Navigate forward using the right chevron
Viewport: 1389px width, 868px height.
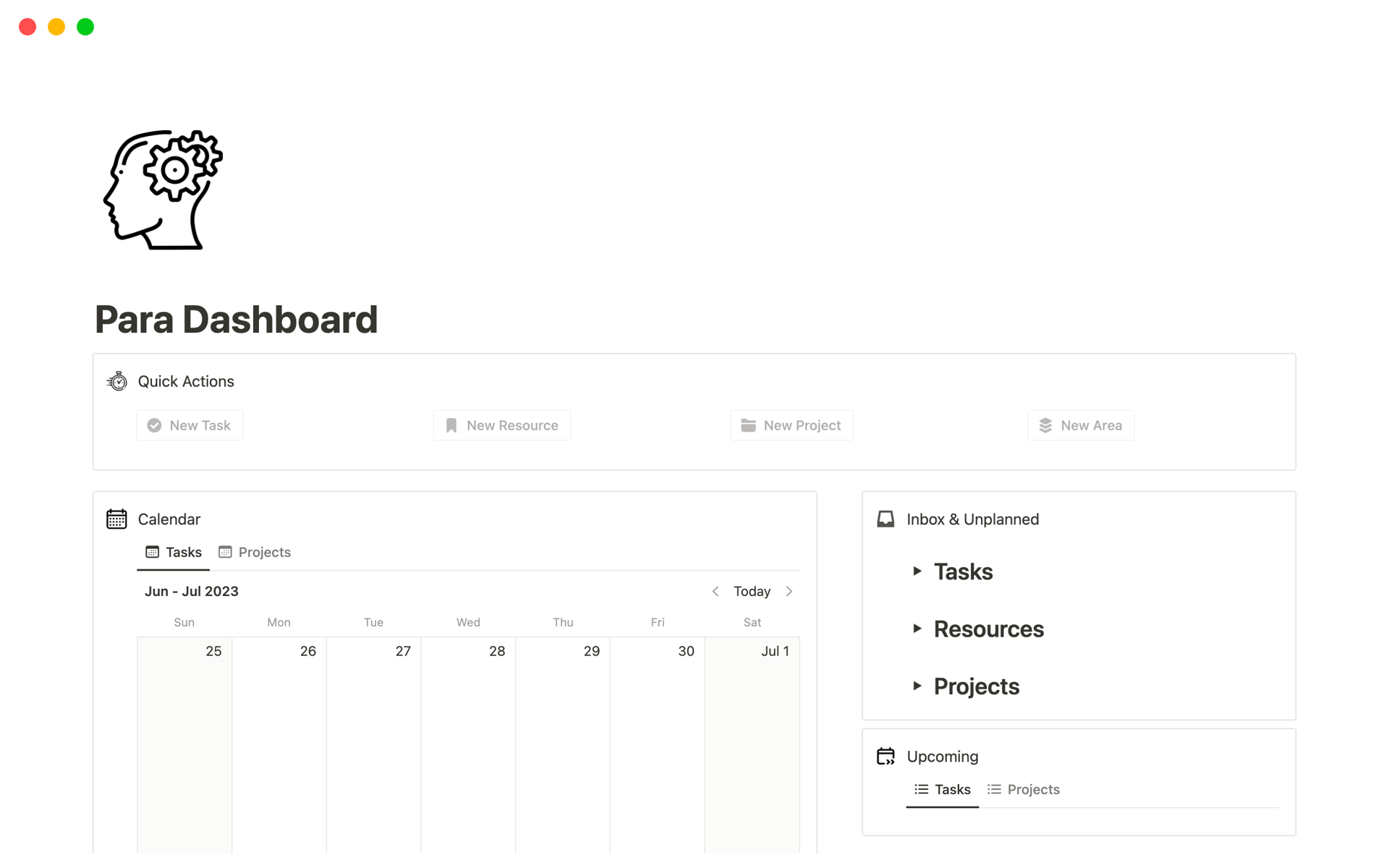pos(789,591)
